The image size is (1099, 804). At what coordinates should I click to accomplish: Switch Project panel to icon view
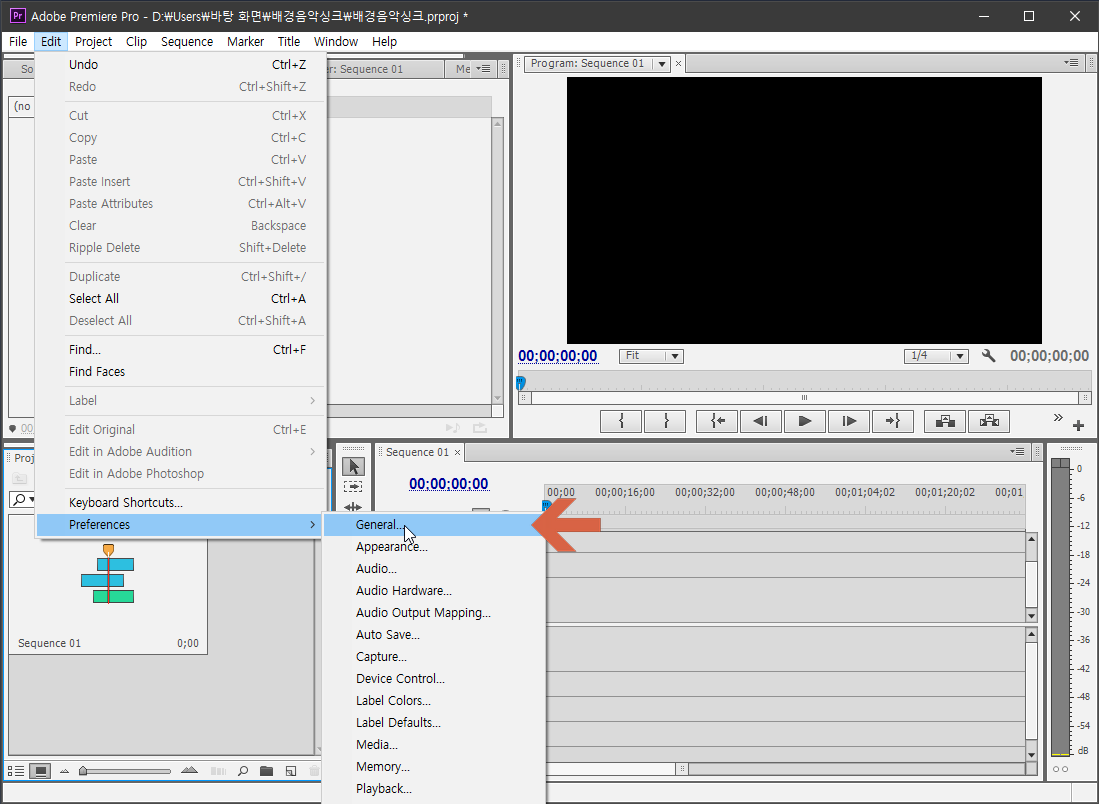[x=40, y=771]
